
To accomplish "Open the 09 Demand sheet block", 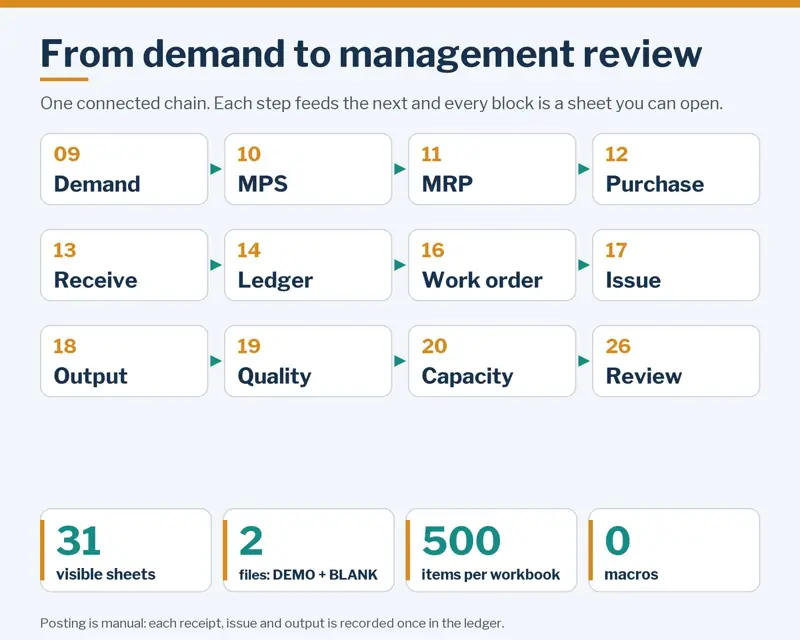I will click(x=124, y=169).
